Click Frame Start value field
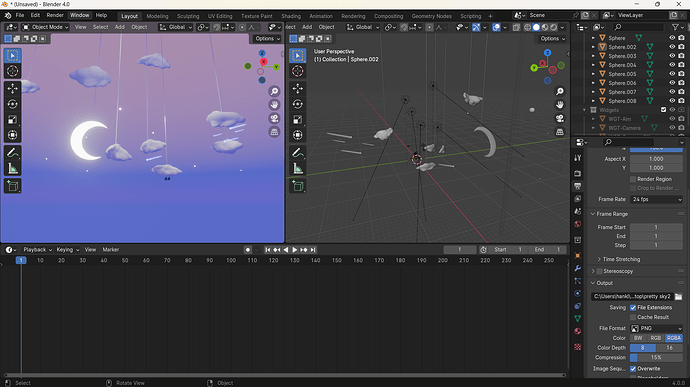 pyautogui.click(x=656, y=227)
